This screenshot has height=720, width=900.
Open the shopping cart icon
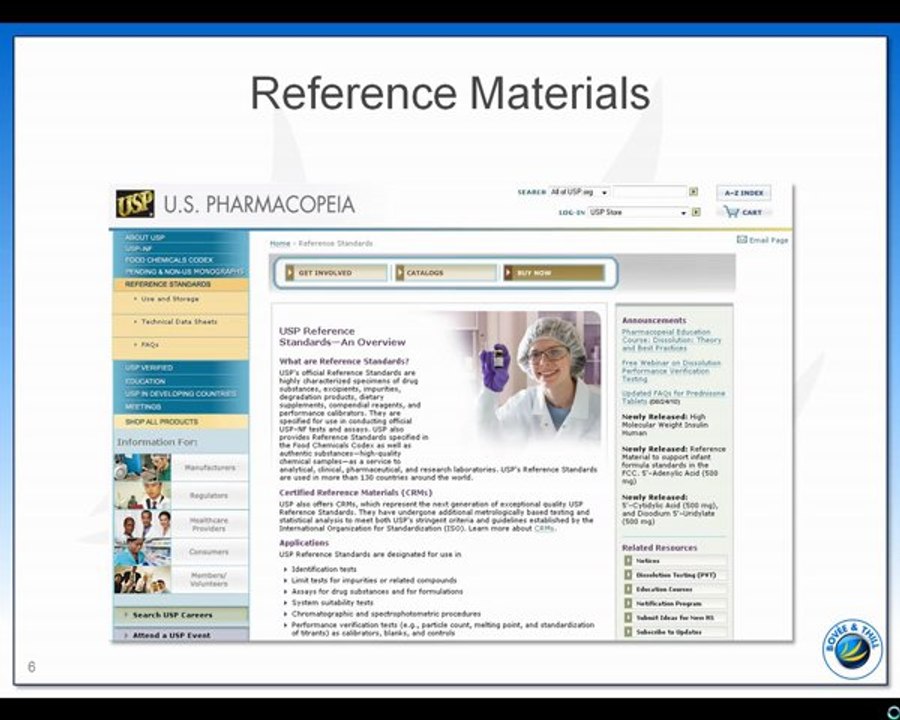point(731,212)
